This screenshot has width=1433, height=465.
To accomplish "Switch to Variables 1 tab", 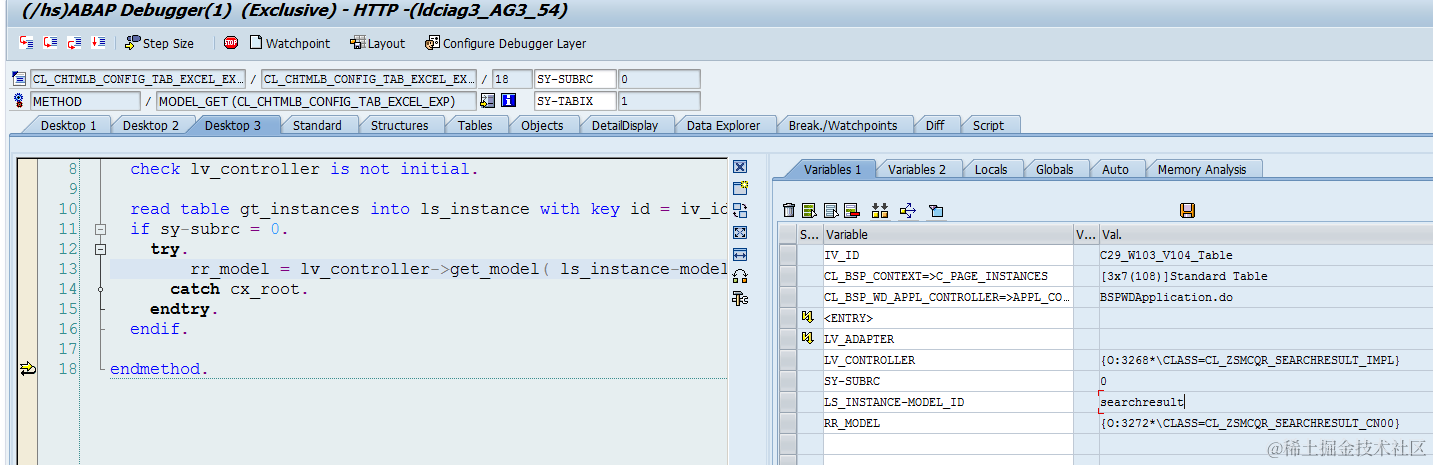I will tap(832, 169).
